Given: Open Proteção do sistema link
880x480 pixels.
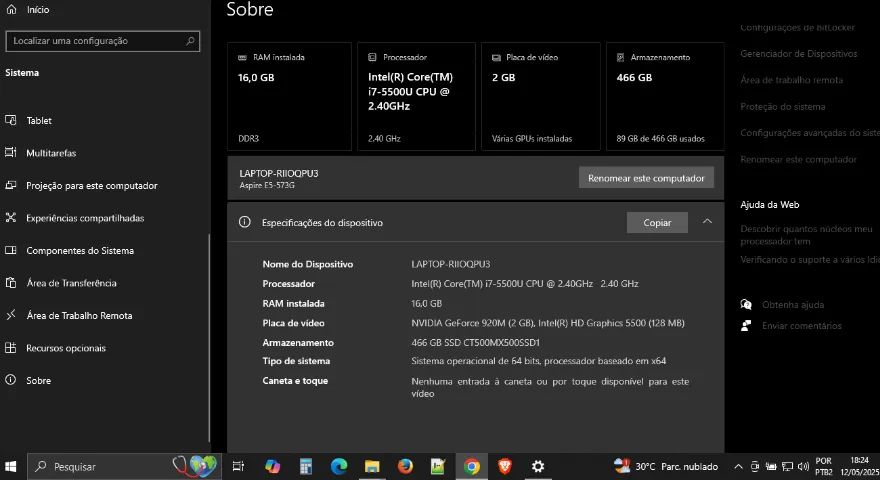Looking at the screenshot, I should (x=782, y=107).
